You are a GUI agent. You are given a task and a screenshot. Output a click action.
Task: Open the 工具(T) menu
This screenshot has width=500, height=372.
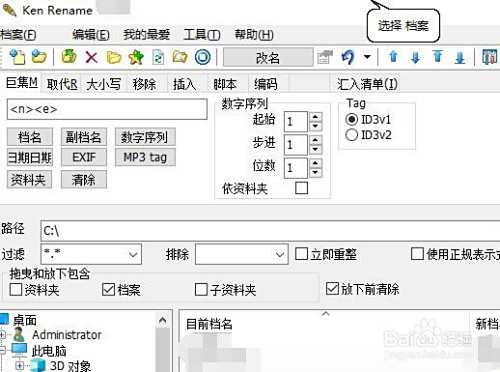(202, 35)
